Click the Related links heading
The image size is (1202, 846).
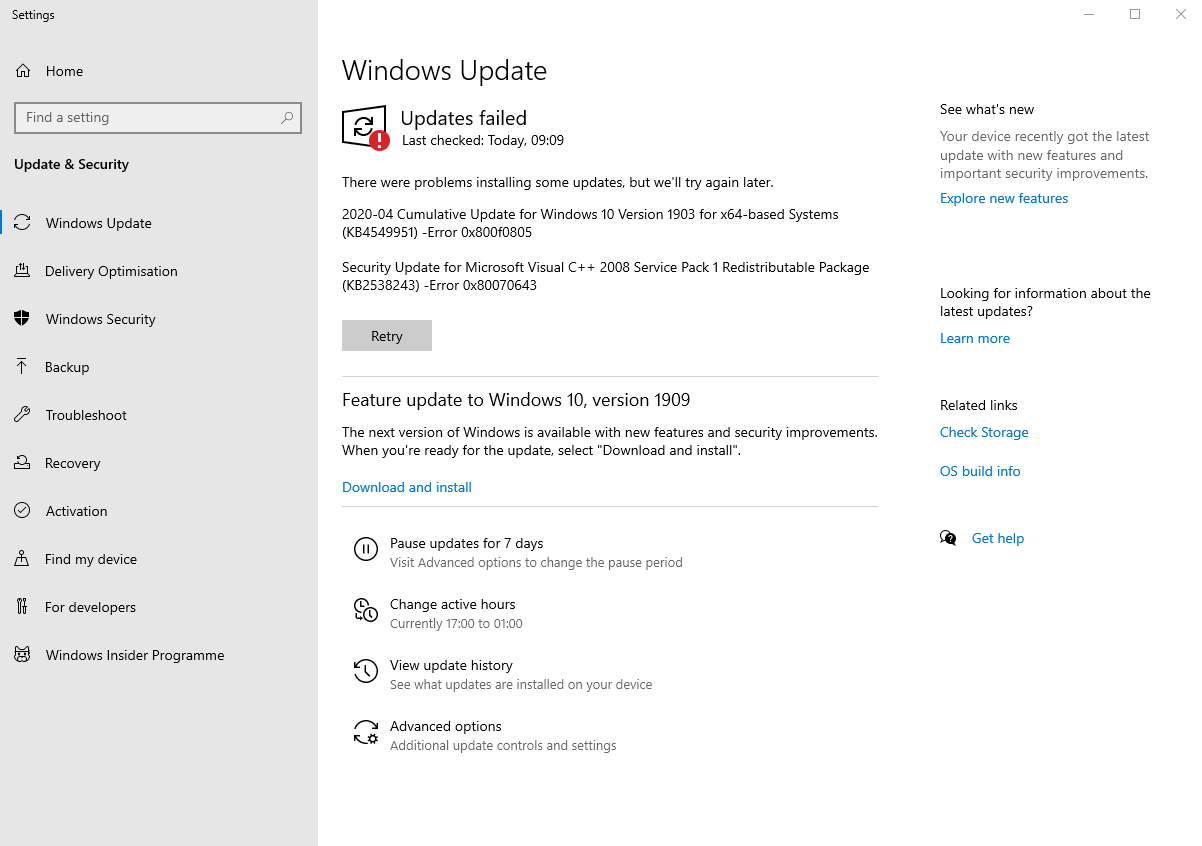pyautogui.click(x=979, y=405)
